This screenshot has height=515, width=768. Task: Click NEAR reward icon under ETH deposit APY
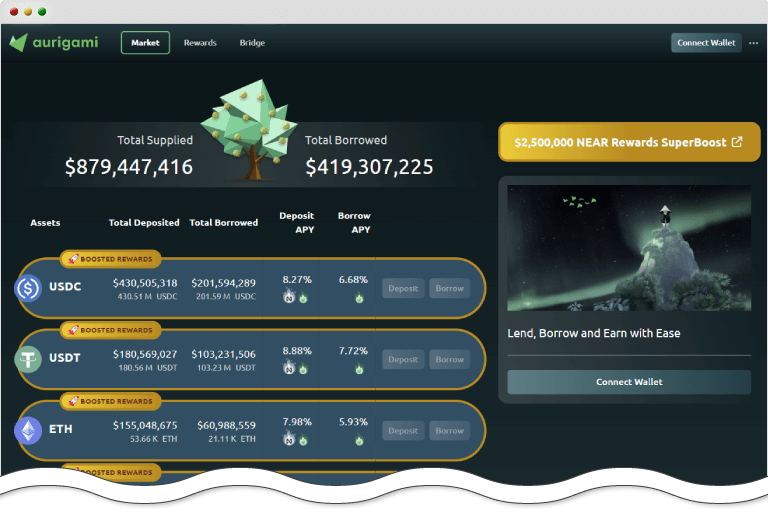click(289, 439)
